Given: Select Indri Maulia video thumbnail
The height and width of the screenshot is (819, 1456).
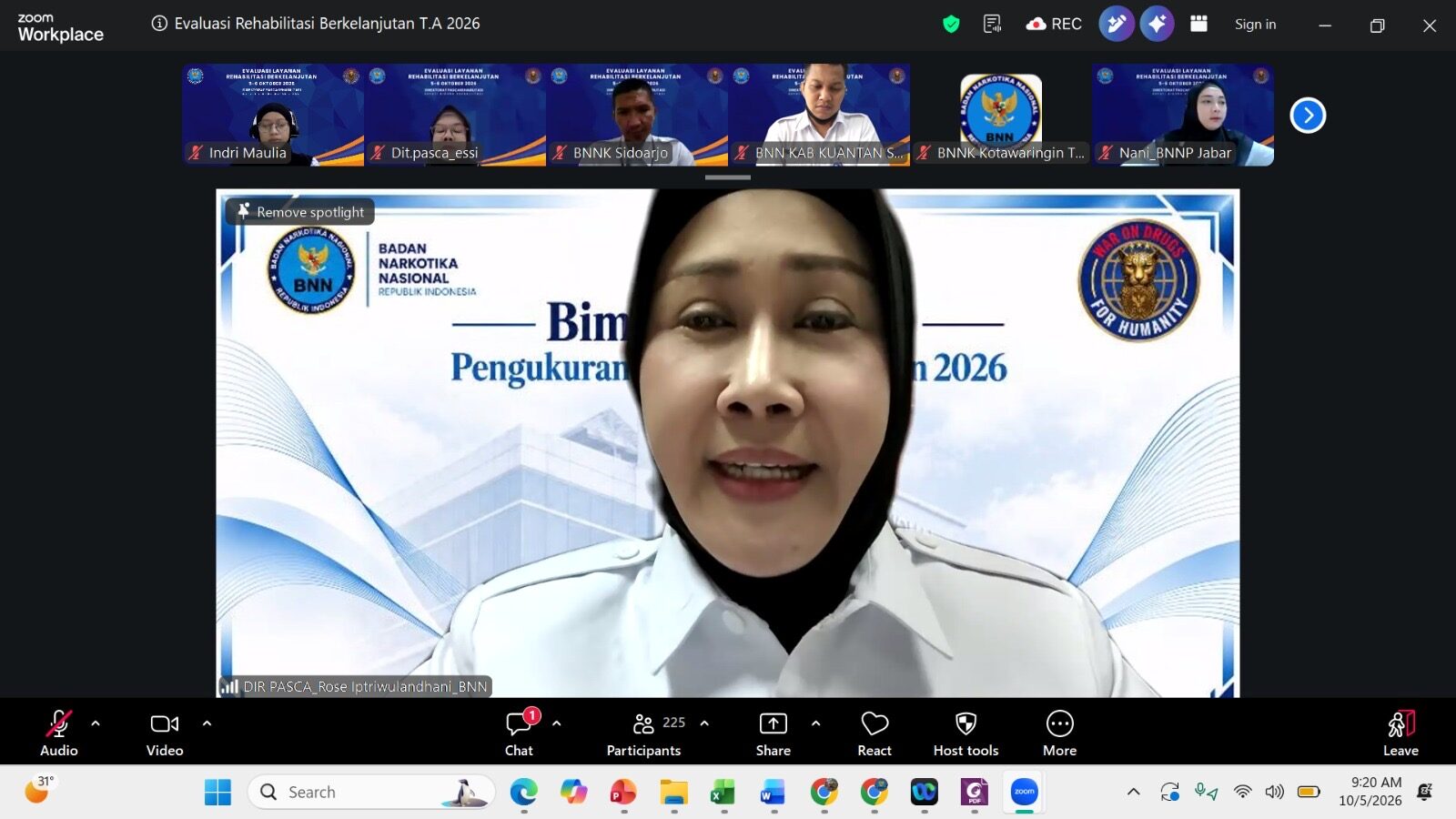Looking at the screenshot, I should (273, 115).
